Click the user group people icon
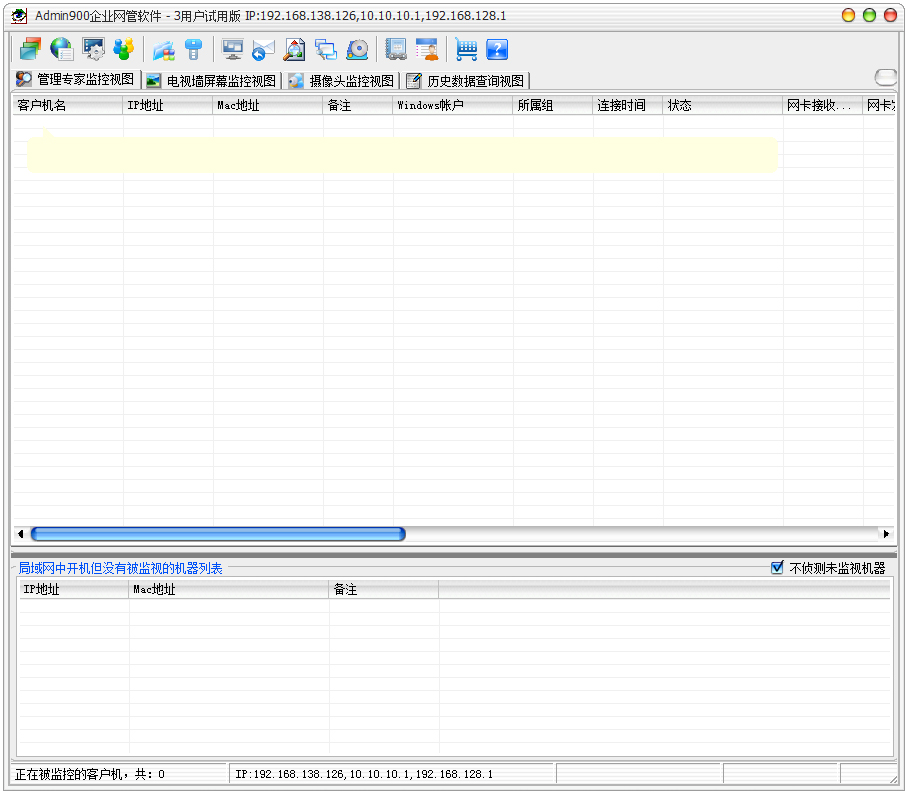The width and height of the screenshot is (910, 795). coord(123,49)
